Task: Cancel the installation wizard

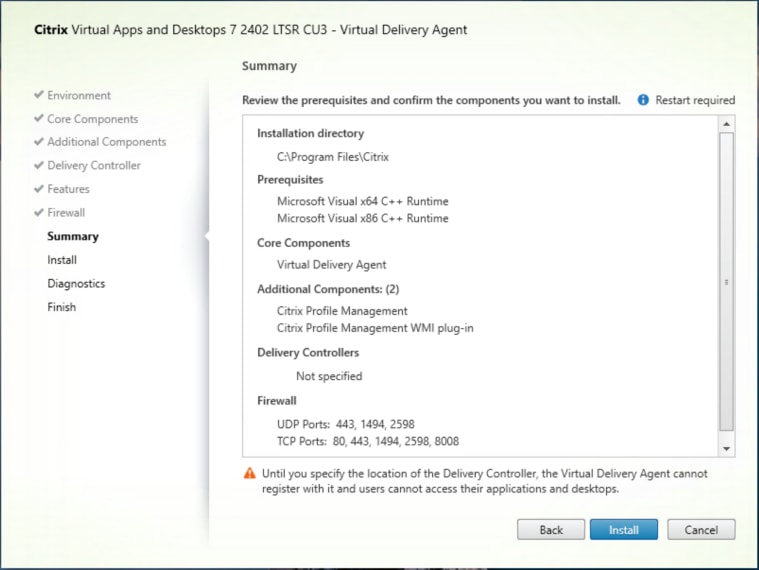Action: pos(701,530)
